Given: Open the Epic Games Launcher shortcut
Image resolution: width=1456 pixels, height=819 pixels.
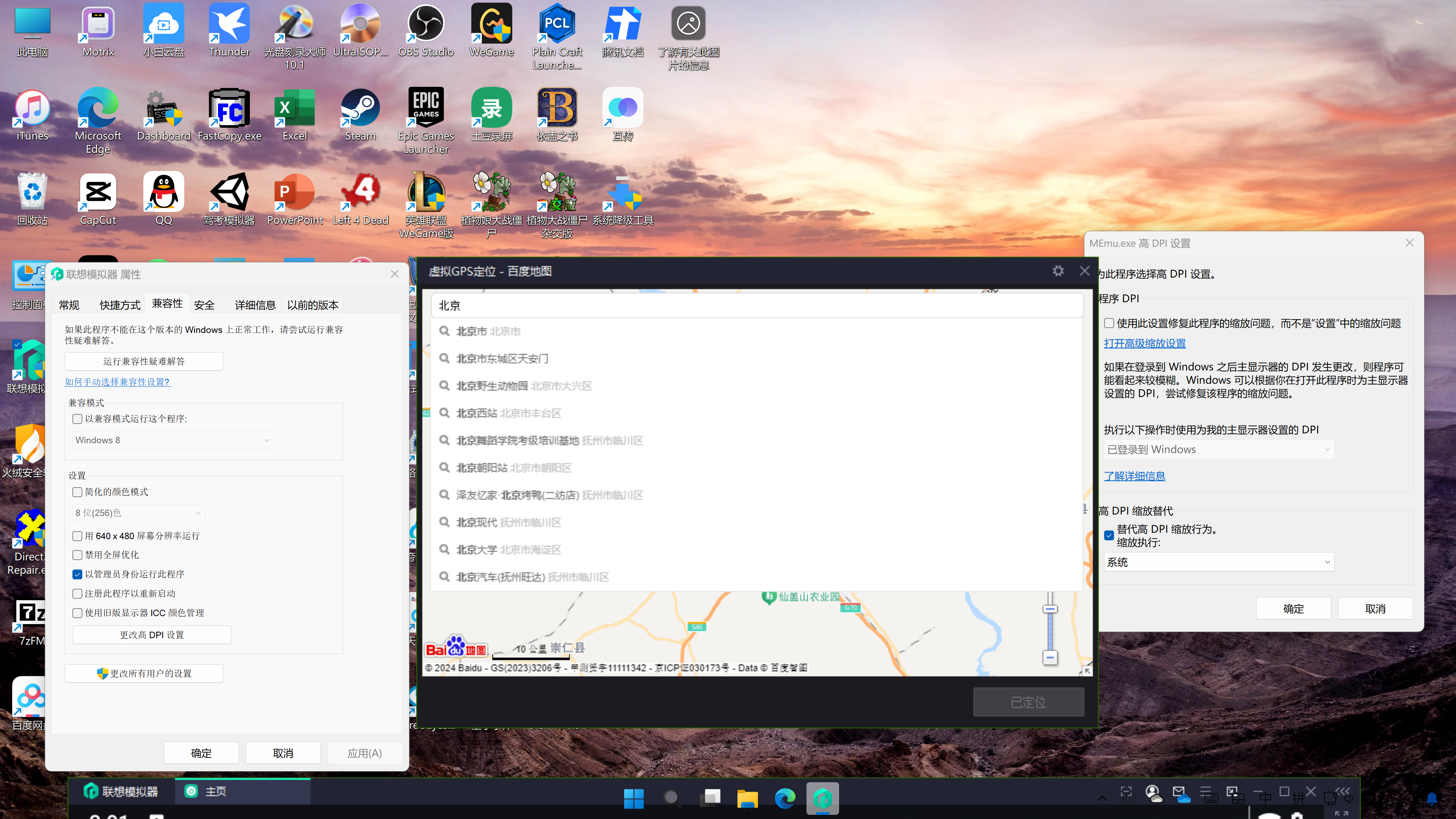Looking at the screenshot, I should click(425, 121).
